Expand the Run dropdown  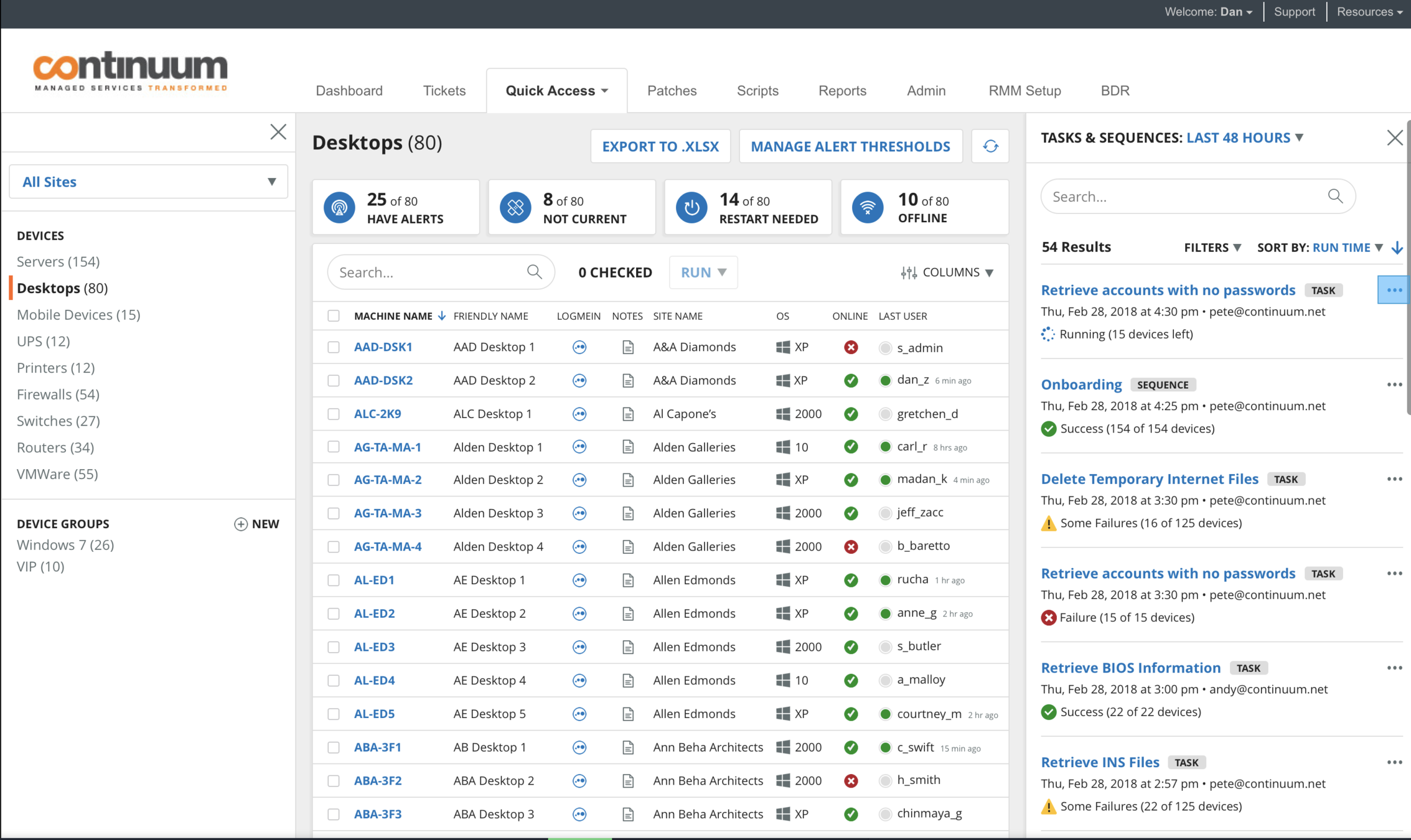click(x=703, y=273)
